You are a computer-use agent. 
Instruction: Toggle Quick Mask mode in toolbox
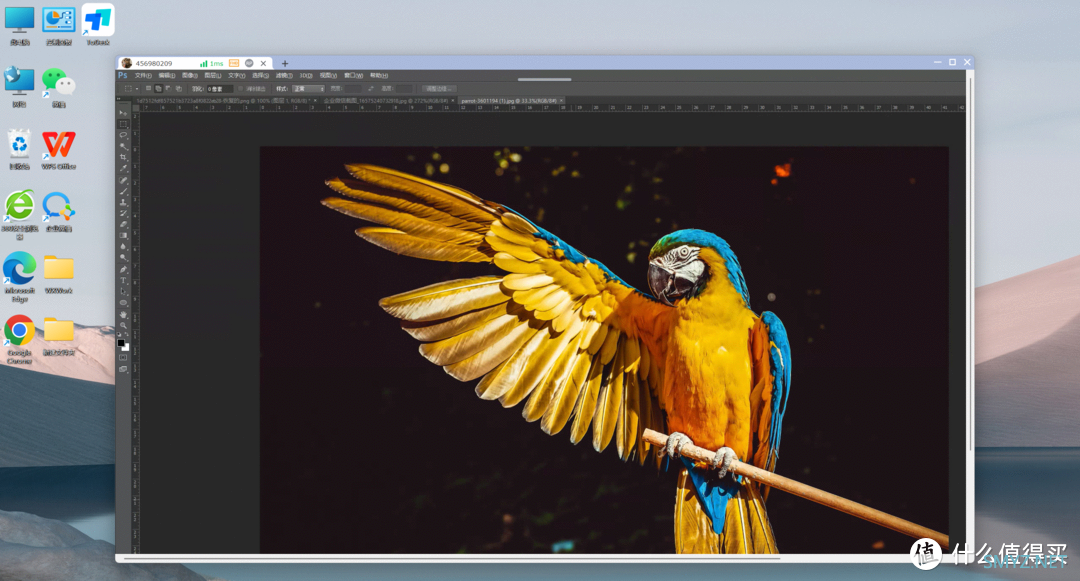tap(123, 358)
